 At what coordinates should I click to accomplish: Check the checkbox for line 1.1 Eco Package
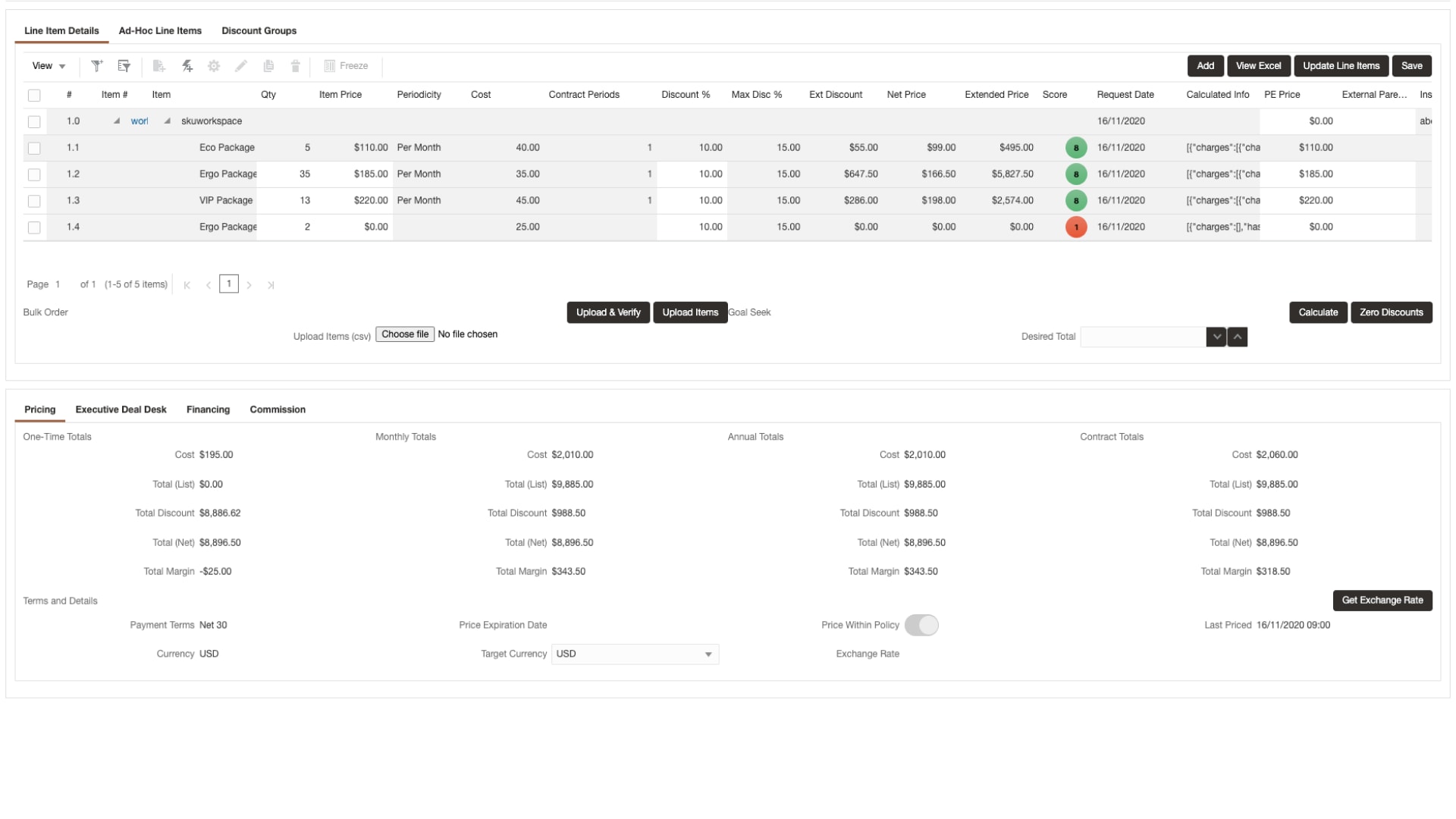tap(34, 148)
